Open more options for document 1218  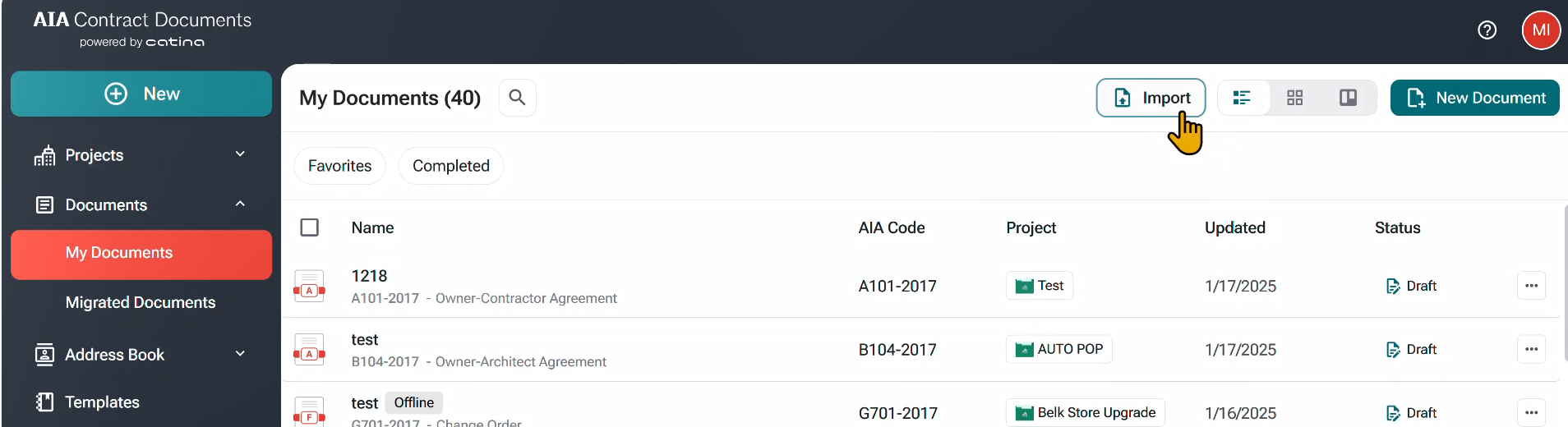point(1531,286)
